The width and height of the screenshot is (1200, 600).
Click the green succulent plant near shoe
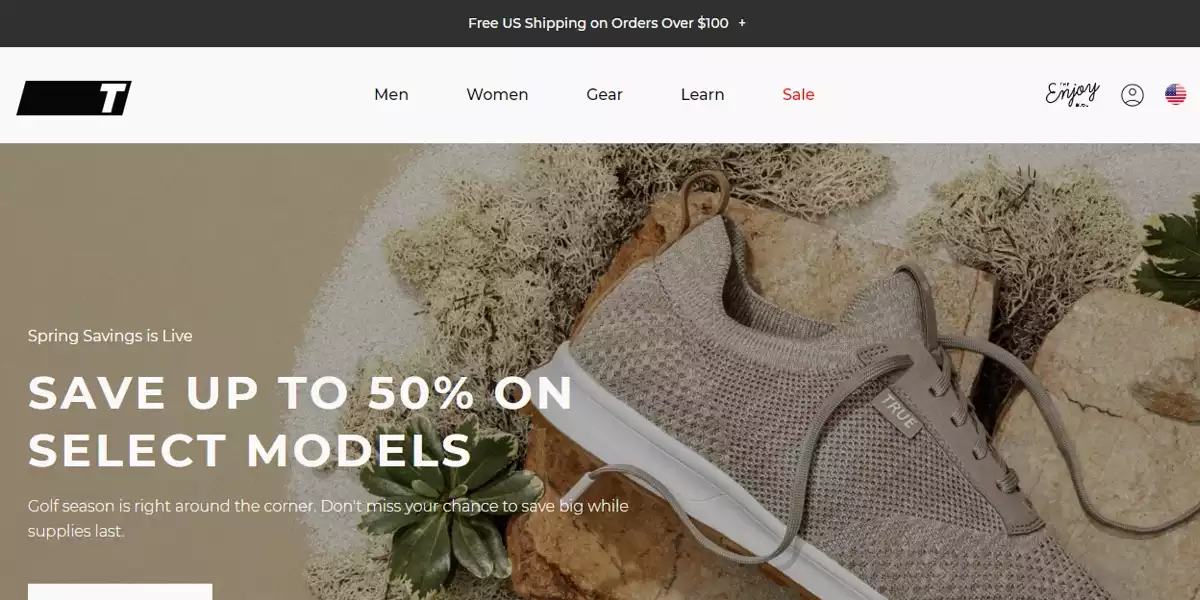(x=440, y=510)
